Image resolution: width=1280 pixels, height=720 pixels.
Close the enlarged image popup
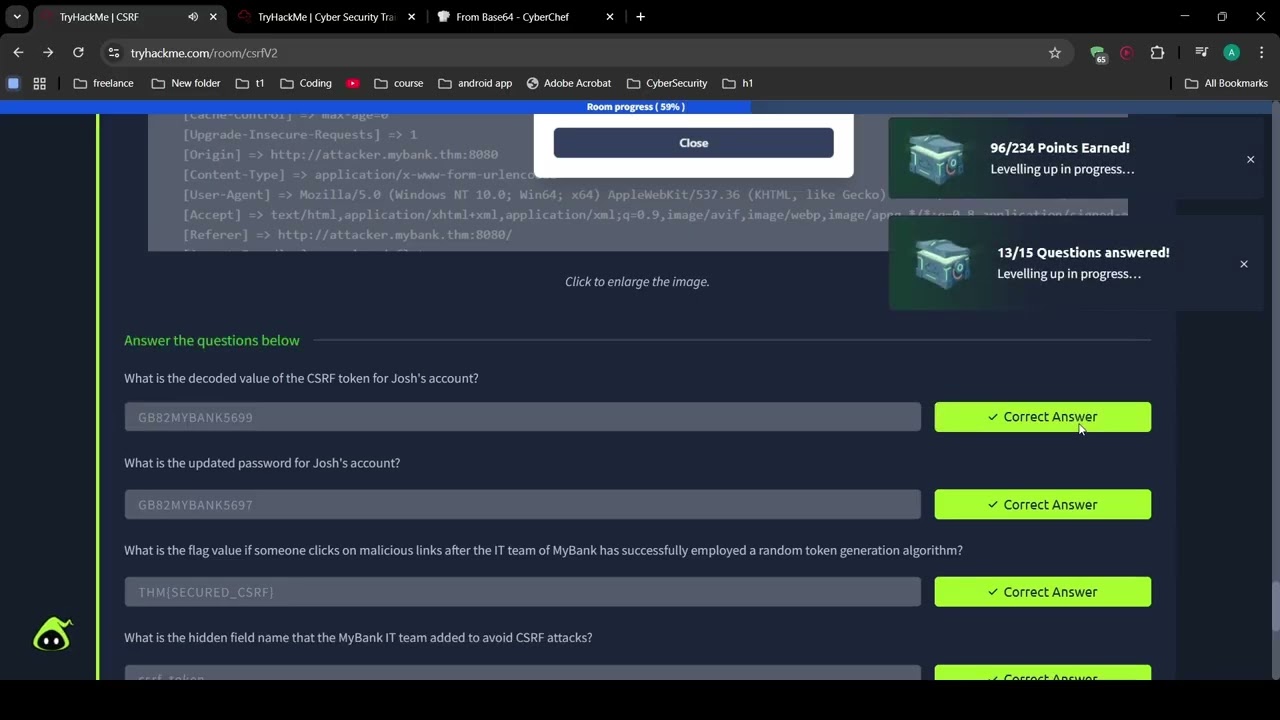(x=693, y=143)
